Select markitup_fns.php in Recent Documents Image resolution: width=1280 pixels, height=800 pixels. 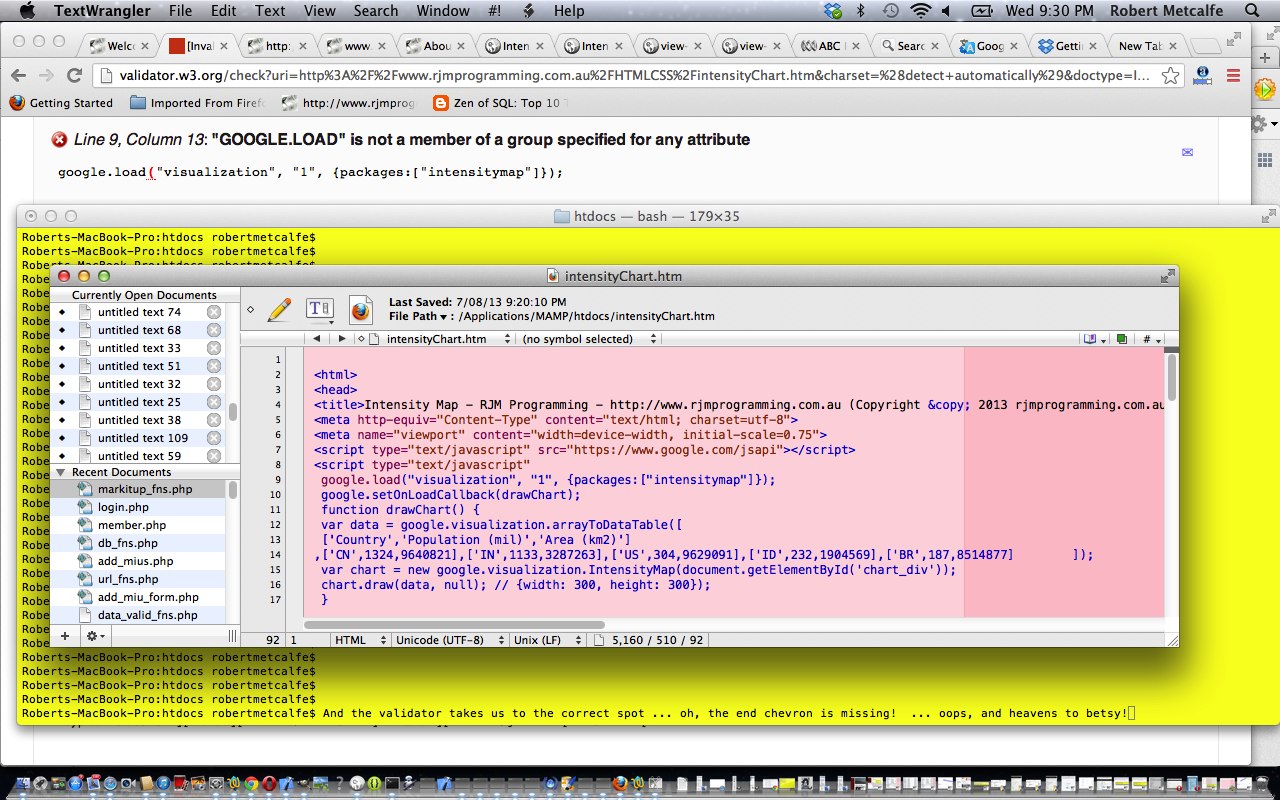(145, 489)
